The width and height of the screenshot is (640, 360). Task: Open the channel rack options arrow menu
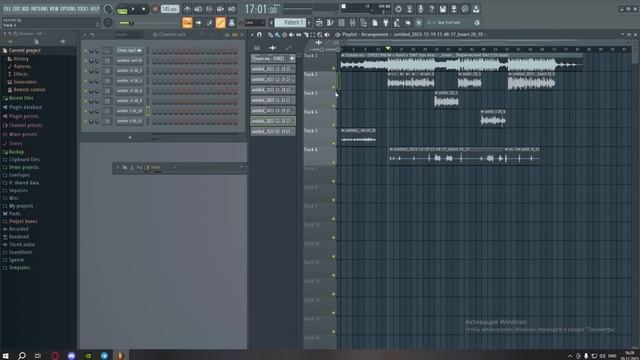click(85, 35)
